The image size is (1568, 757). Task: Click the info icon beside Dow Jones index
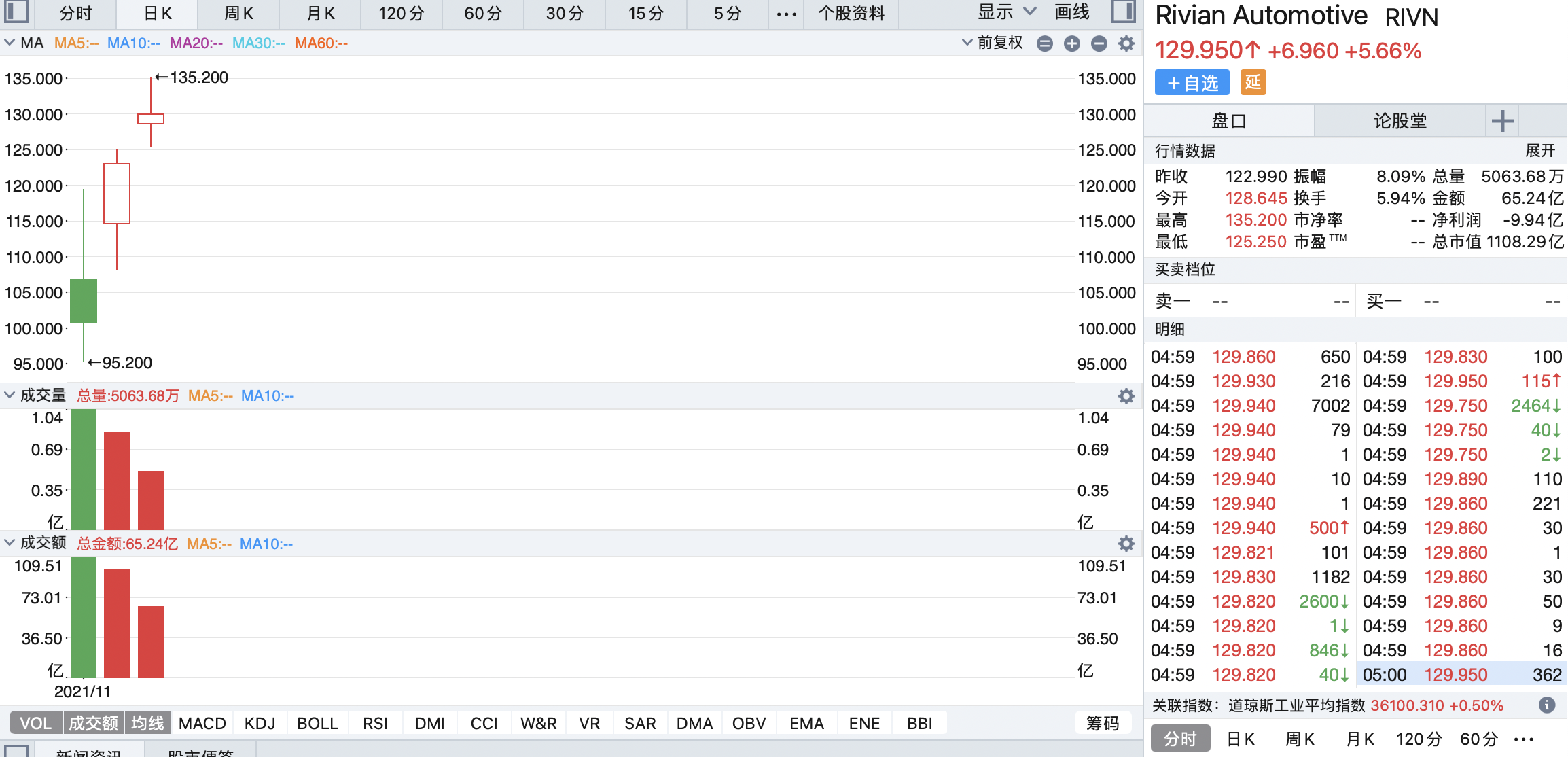point(1547,705)
